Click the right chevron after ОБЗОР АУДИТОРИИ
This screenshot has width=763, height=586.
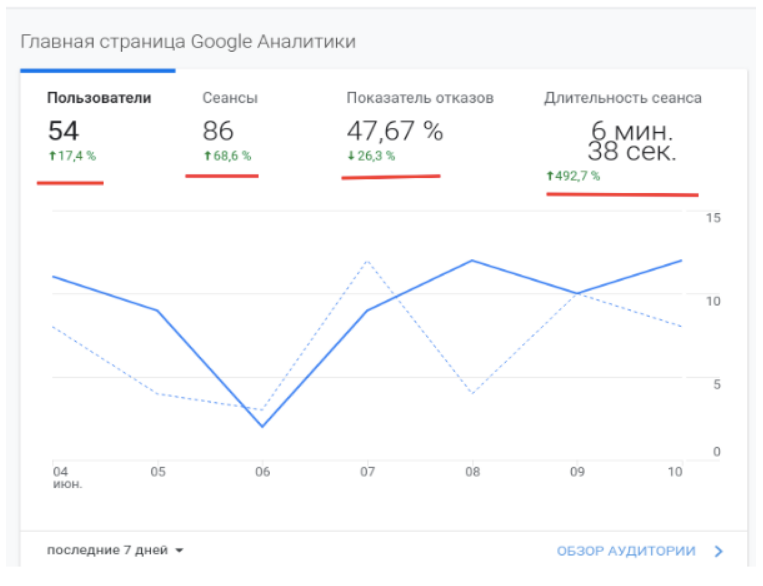coord(718,550)
